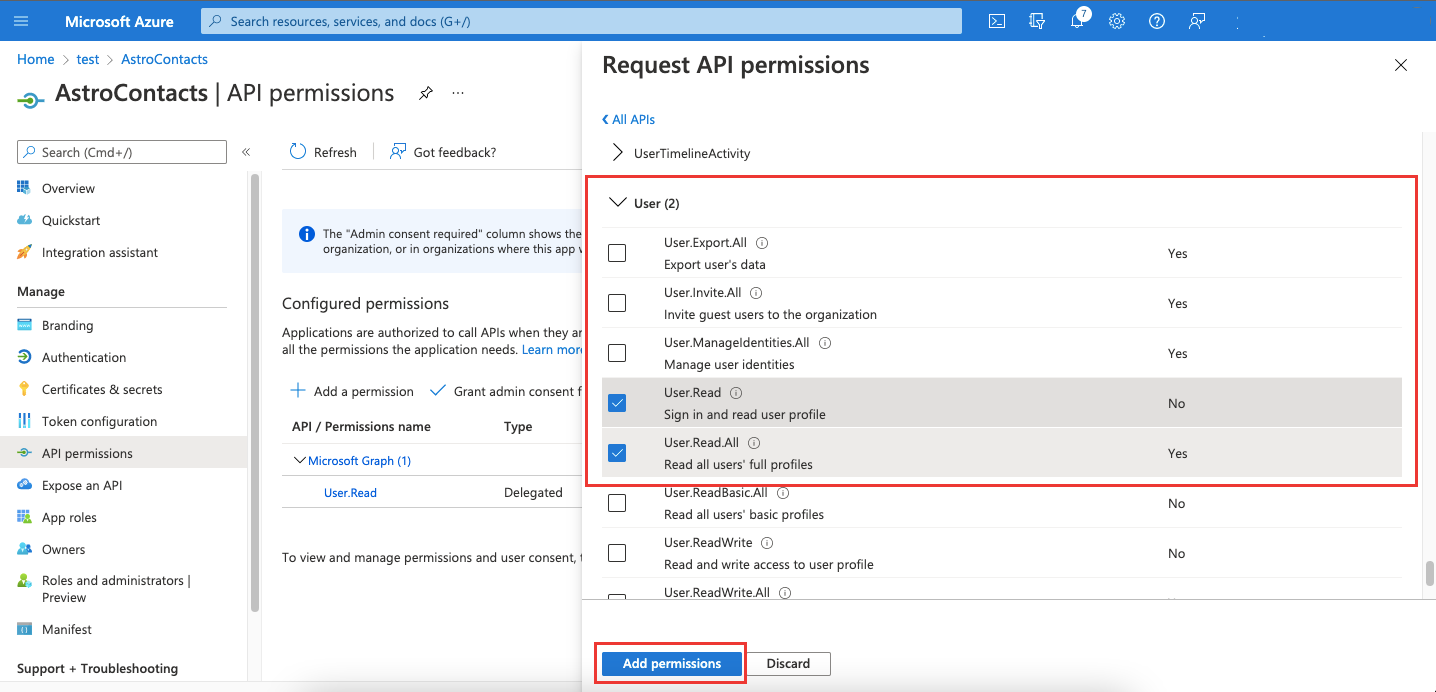Go to Home breadcrumb
This screenshot has height=692, width=1436.
pyautogui.click(x=35, y=59)
